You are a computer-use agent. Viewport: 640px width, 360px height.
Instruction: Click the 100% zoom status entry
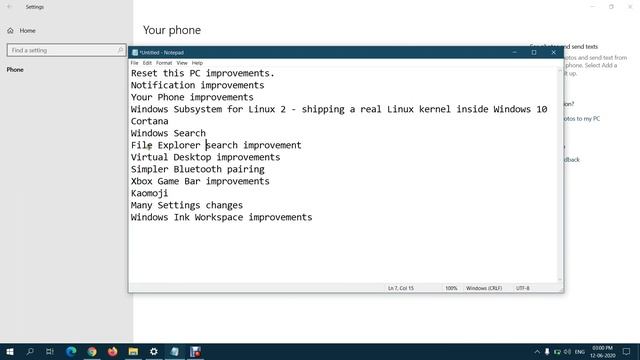click(451, 288)
